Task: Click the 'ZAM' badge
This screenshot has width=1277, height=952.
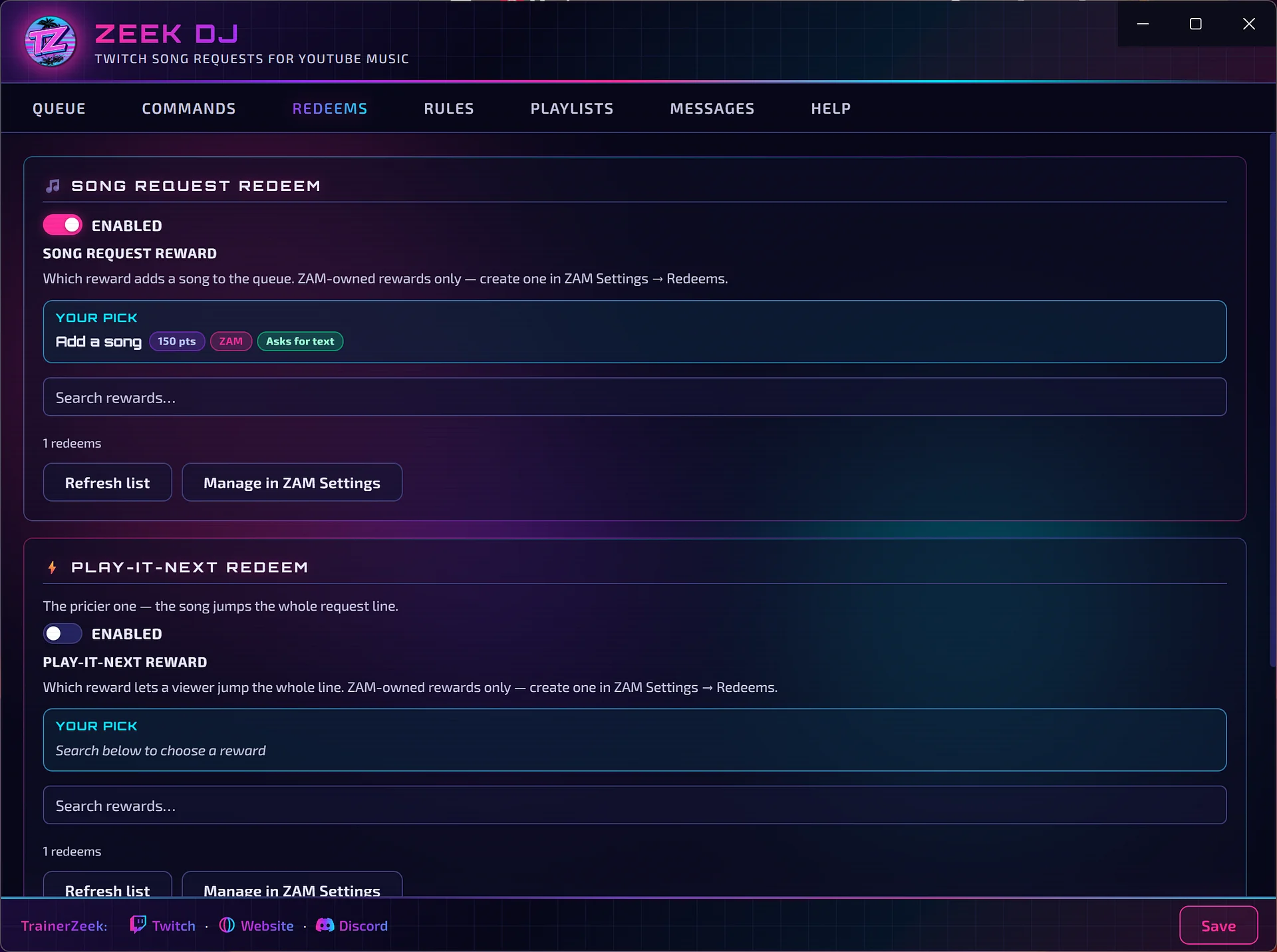Action: pyautogui.click(x=231, y=341)
